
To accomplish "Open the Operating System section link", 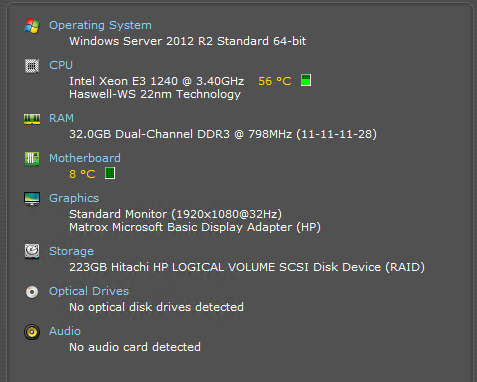I will tap(100, 25).
